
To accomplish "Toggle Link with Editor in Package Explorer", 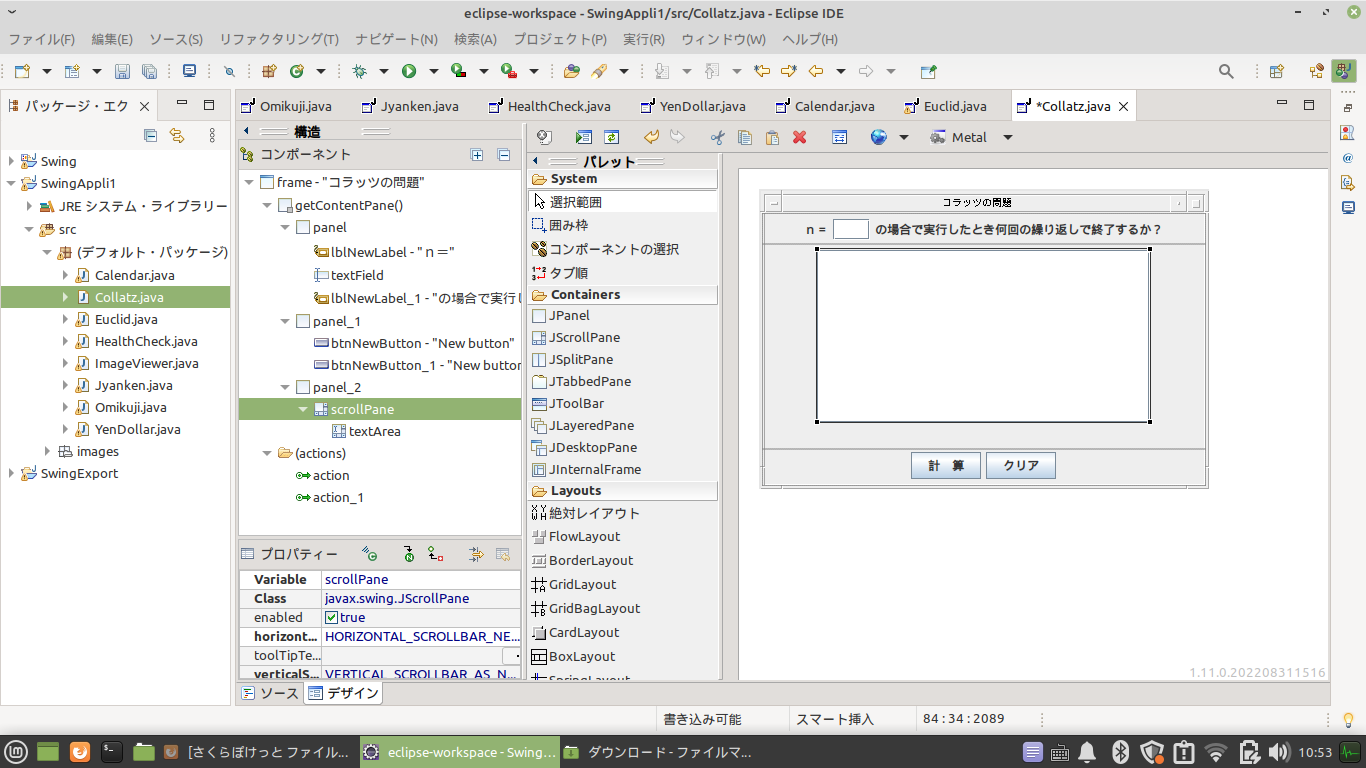I will point(177,135).
